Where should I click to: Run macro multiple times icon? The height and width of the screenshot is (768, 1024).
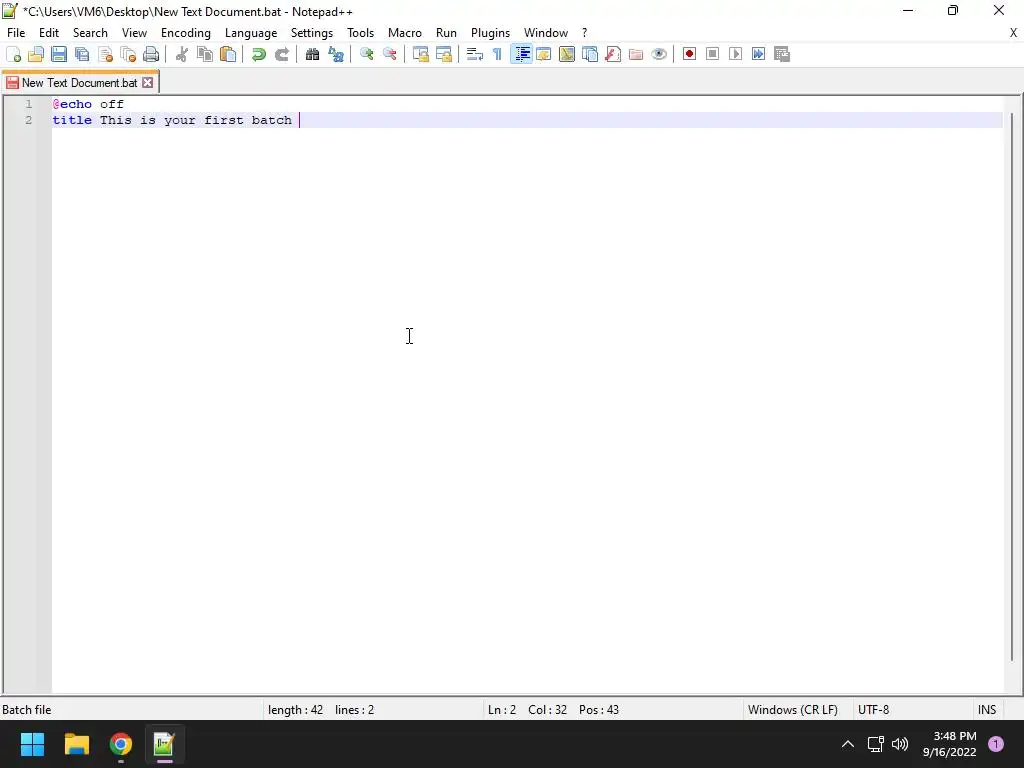758,54
